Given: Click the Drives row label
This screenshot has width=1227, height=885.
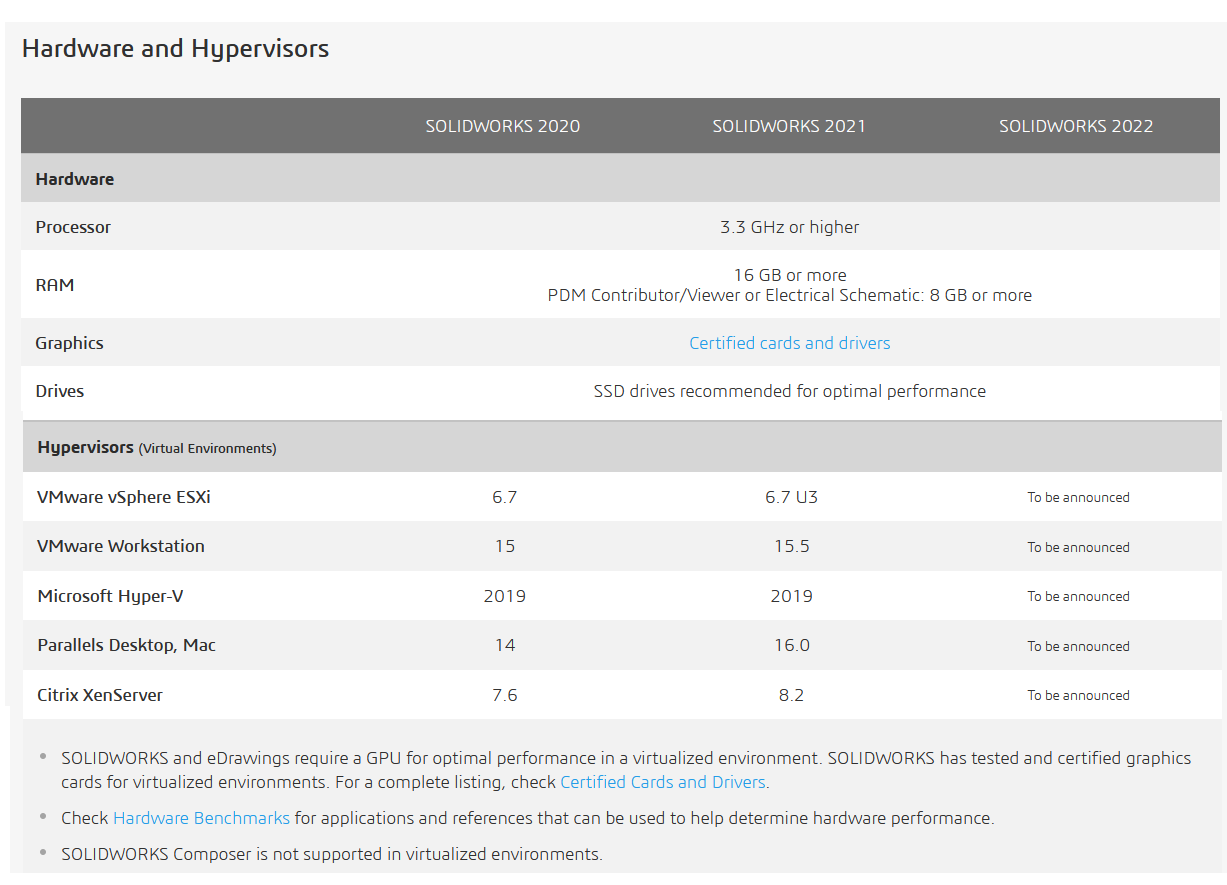Looking at the screenshot, I should click(59, 391).
